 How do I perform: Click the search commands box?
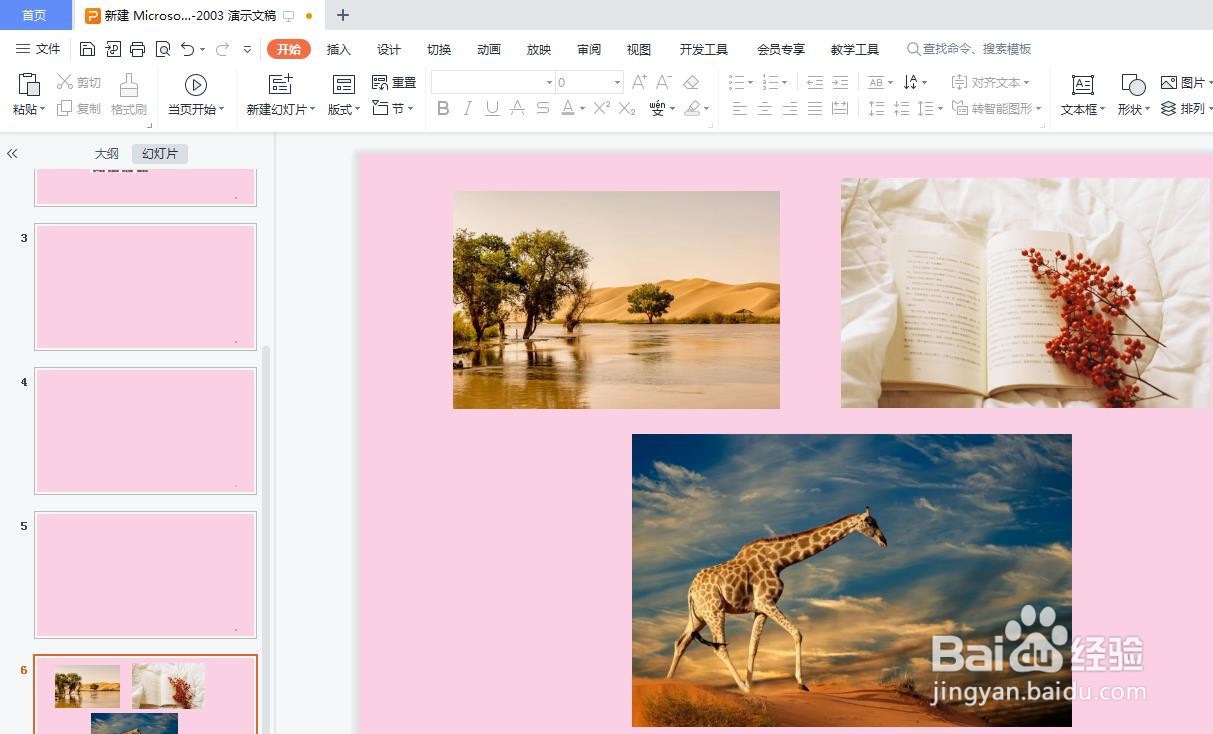click(x=969, y=49)
